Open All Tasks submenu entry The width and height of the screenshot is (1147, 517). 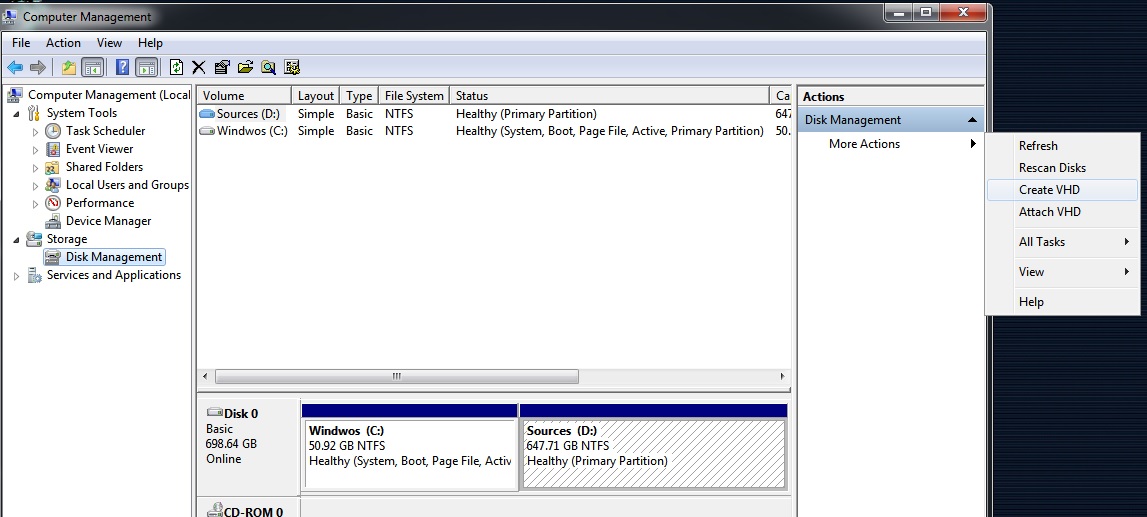(x=1062, y=241)
